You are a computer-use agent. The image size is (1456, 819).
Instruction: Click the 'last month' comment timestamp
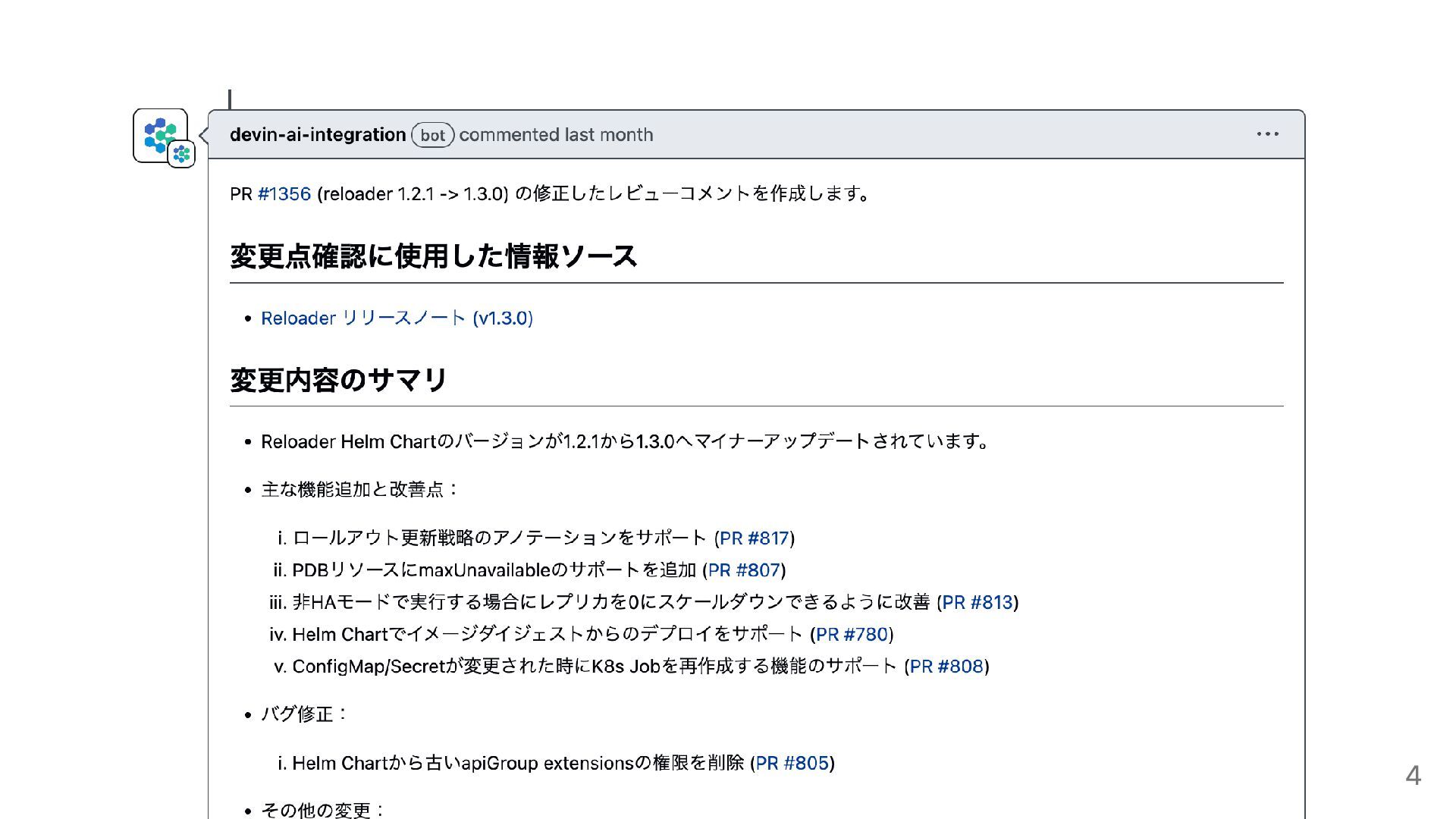(x=608, y=135)
